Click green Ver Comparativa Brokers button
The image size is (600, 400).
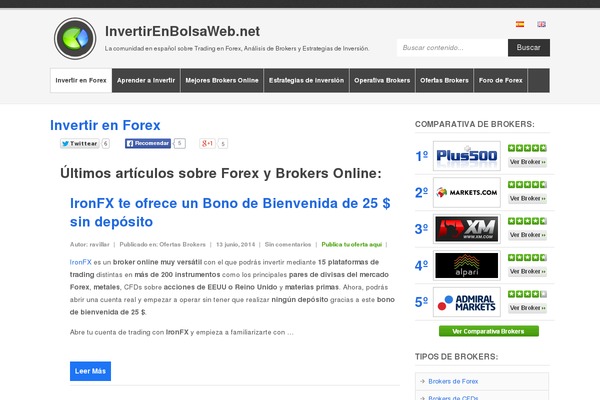(489, 331)
